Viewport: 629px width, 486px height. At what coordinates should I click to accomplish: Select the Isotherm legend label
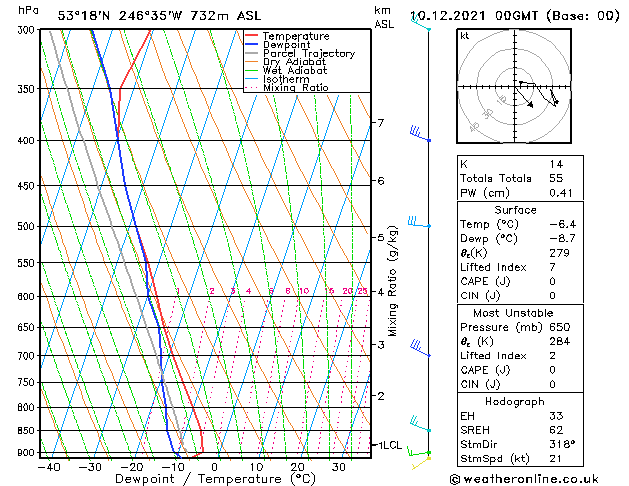[286, 79]
